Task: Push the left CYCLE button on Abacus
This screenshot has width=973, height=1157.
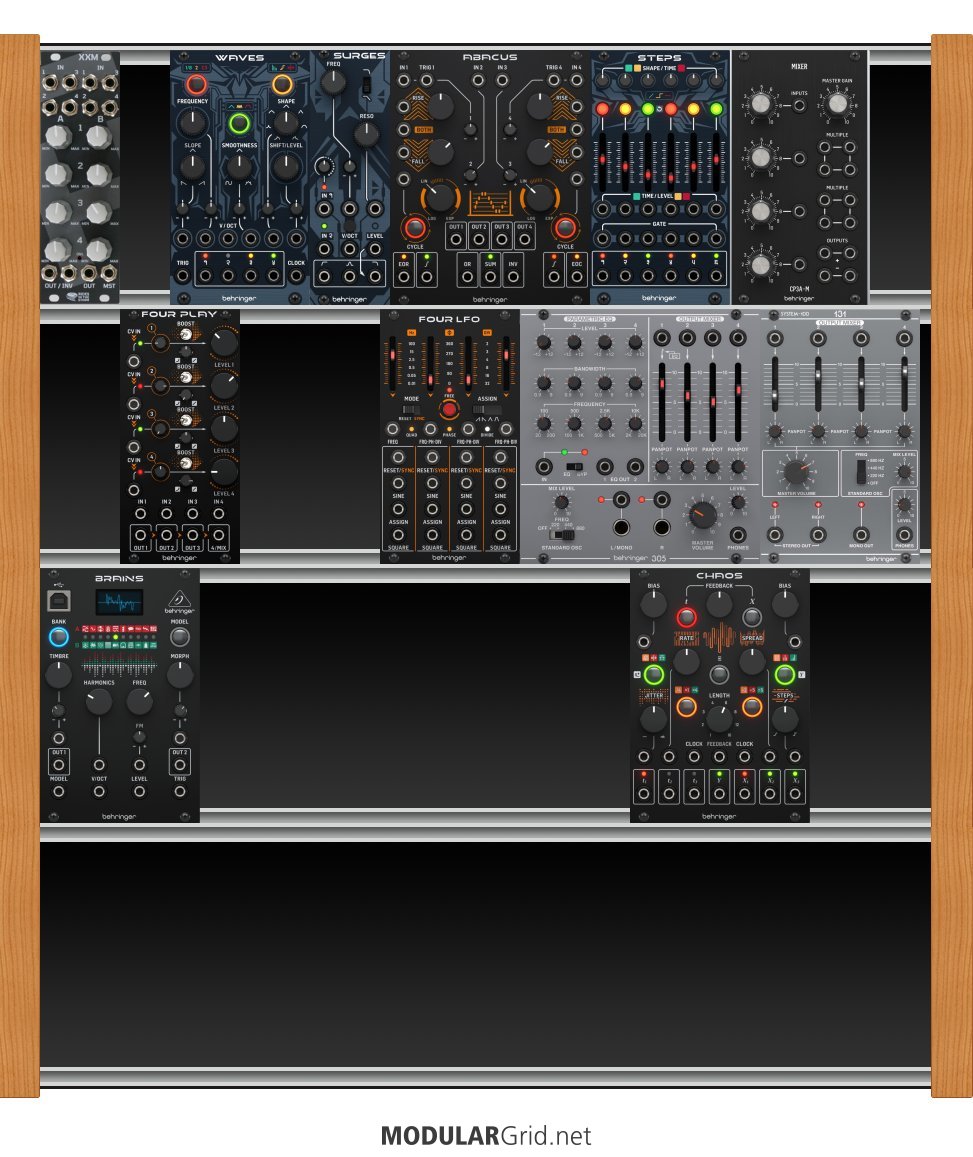Action: click(415, 228)
